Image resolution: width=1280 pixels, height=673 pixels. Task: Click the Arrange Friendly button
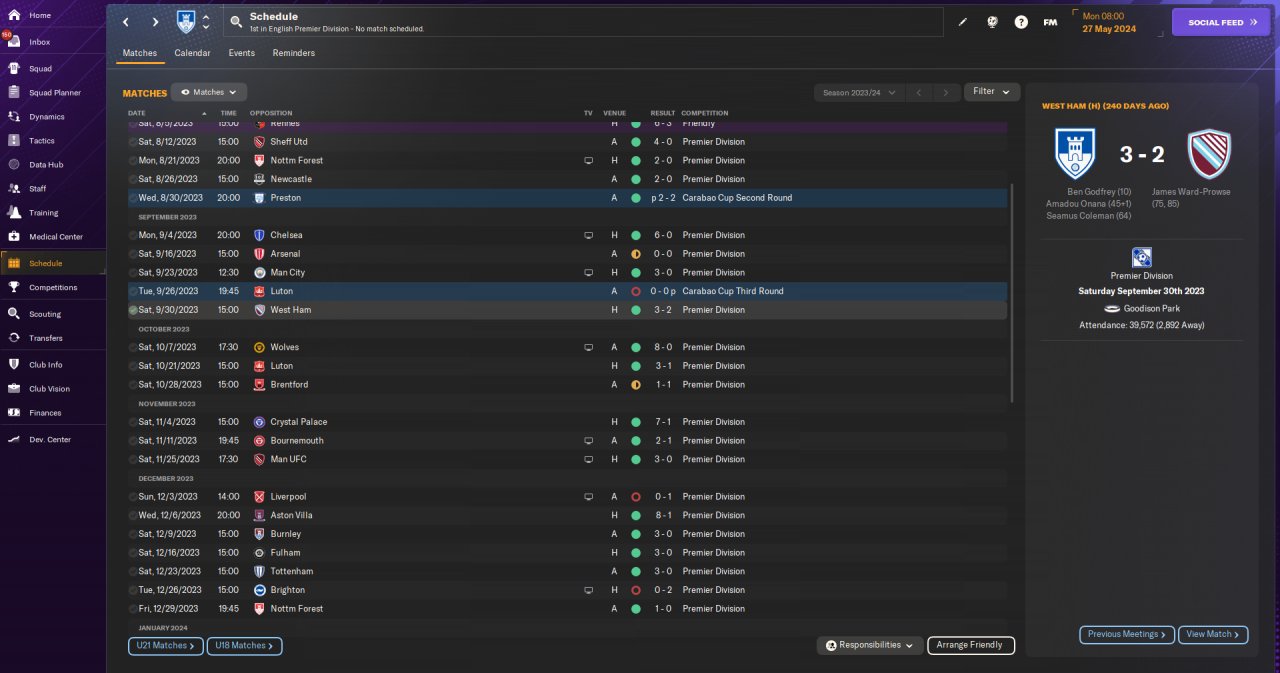[971, 645]
